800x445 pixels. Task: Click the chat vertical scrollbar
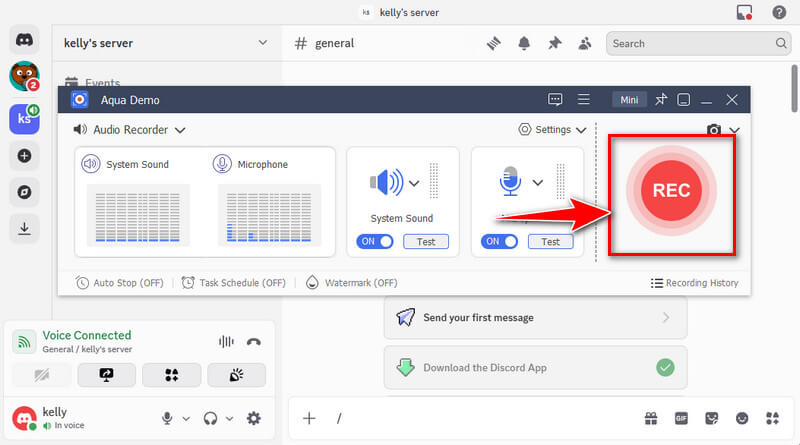click(x=794, y=88)
